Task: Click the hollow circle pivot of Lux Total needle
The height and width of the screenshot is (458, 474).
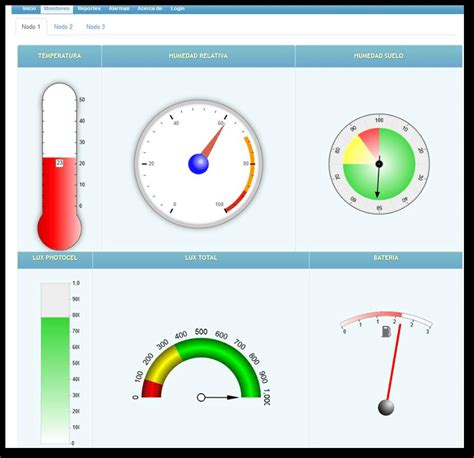Action: 201,397
